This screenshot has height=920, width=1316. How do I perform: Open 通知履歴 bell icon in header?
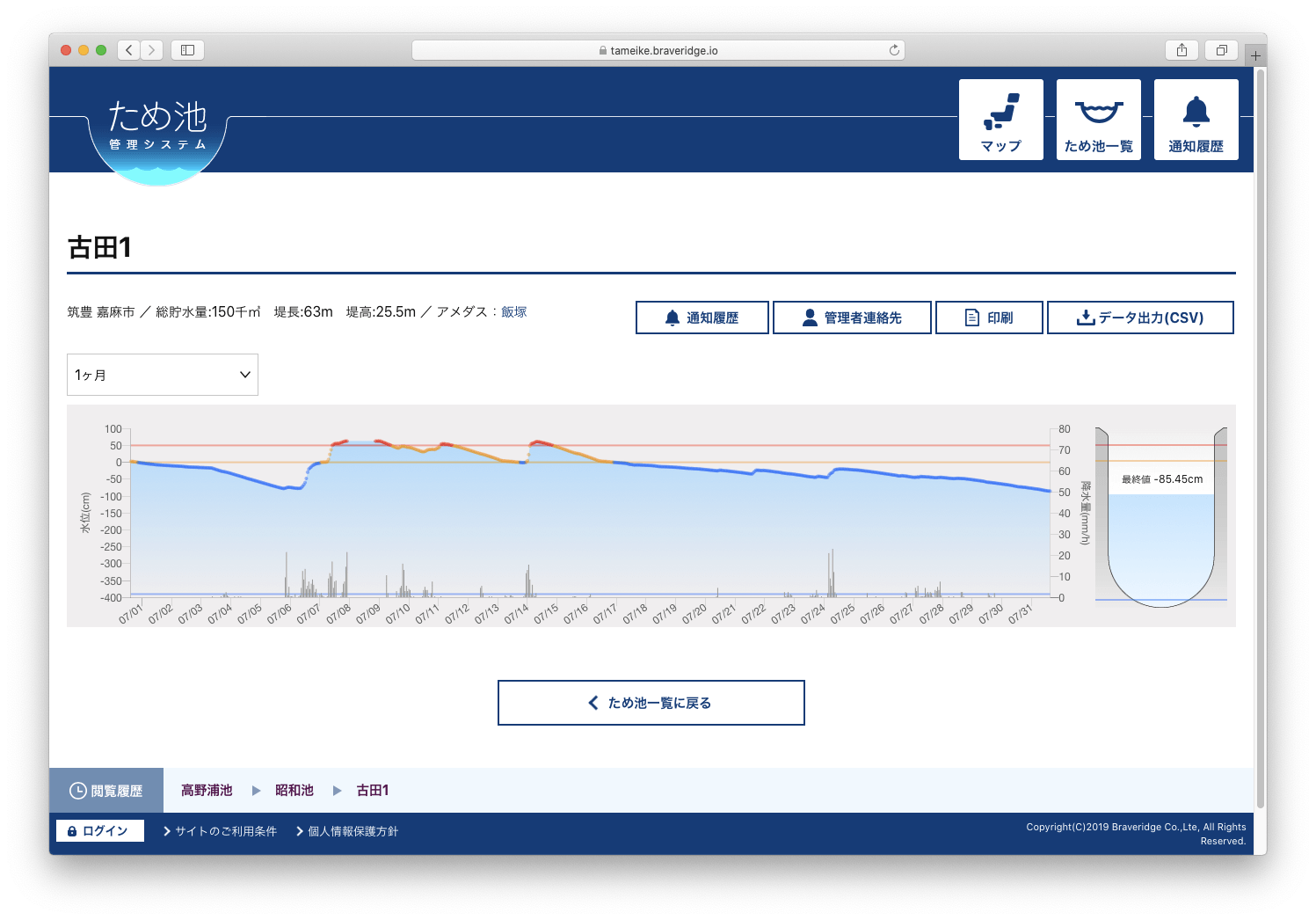pos(1196,120)
